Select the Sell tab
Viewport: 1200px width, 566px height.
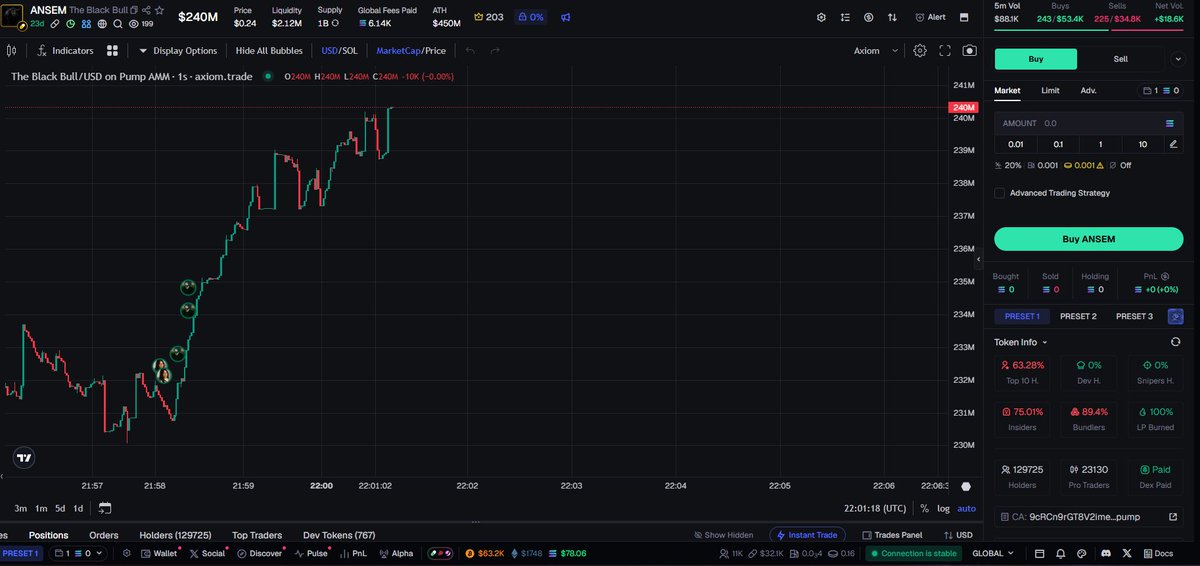[1121, 59]
